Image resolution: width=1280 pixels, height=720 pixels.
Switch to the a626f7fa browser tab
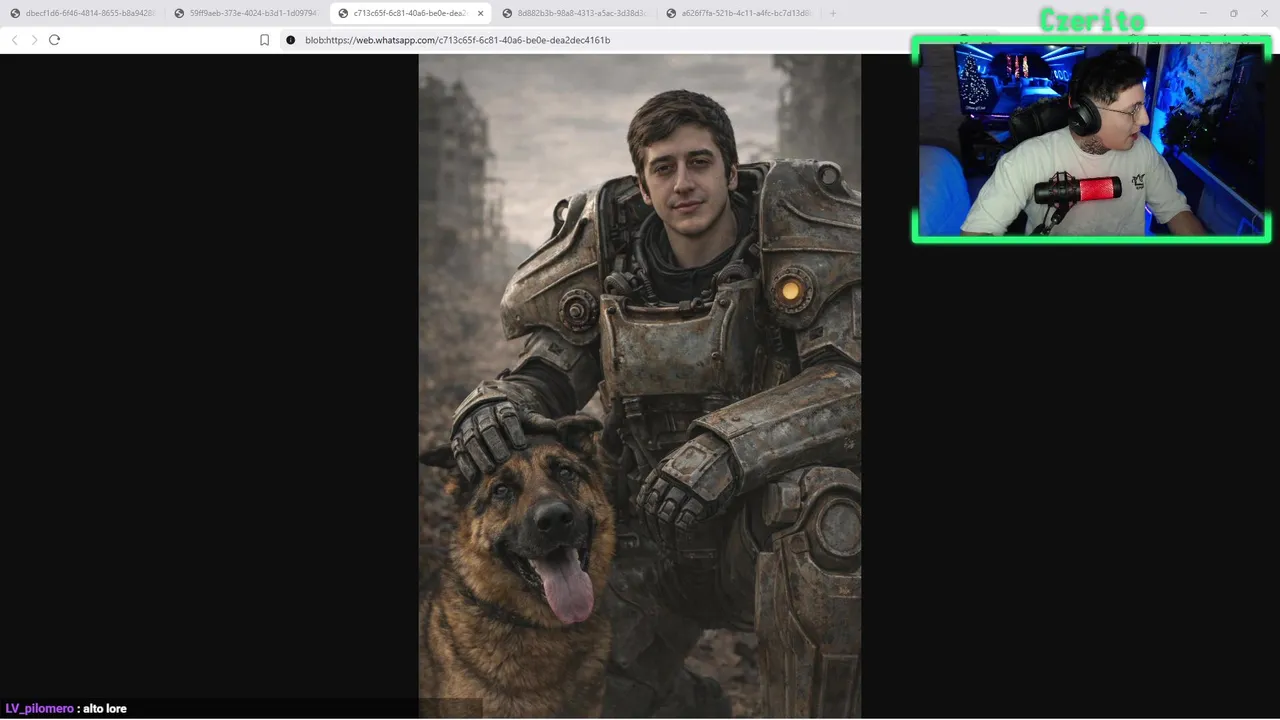click(738, 13)
